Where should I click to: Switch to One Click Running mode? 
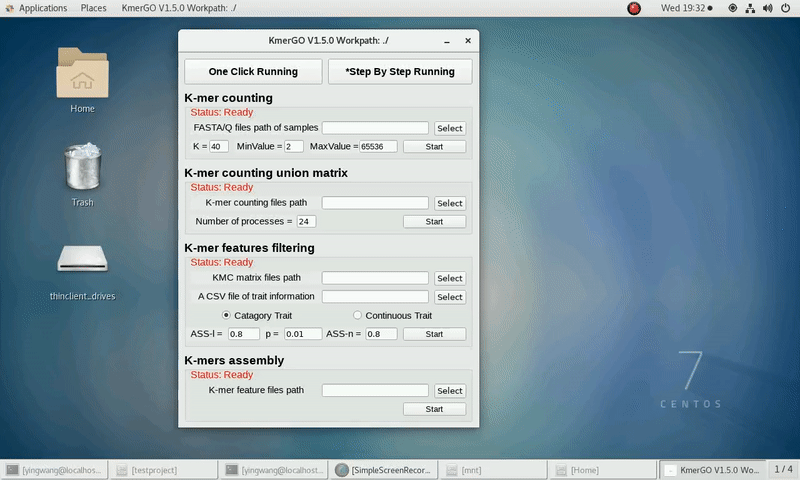[253, 71]
